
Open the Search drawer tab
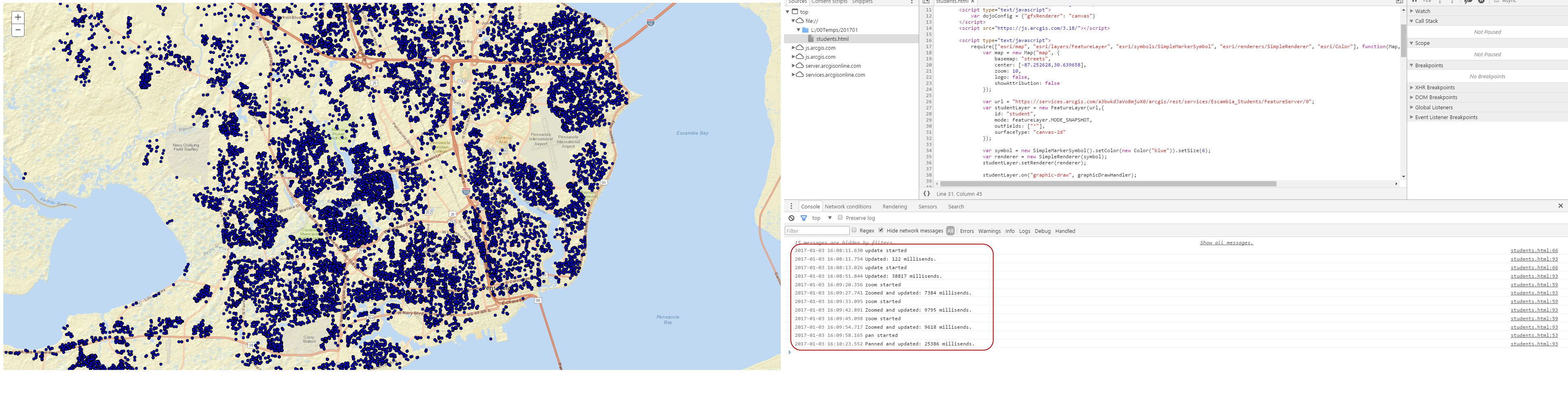pos(955,207)
